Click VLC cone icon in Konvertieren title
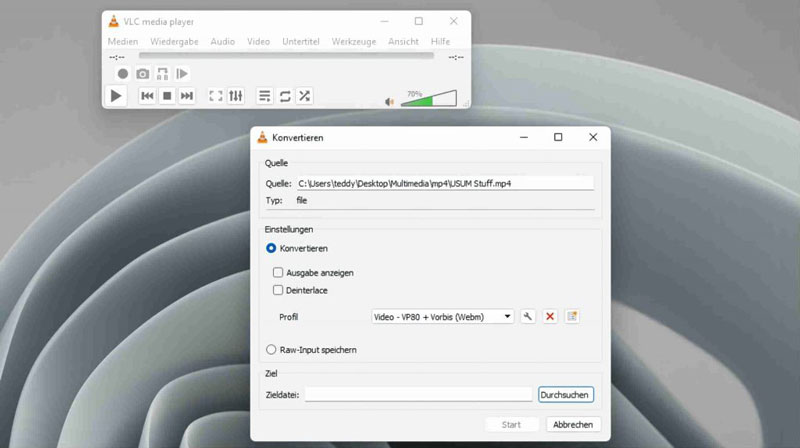Screen dimensions: 800x448 pyautogui.click(x=262, y=137)
